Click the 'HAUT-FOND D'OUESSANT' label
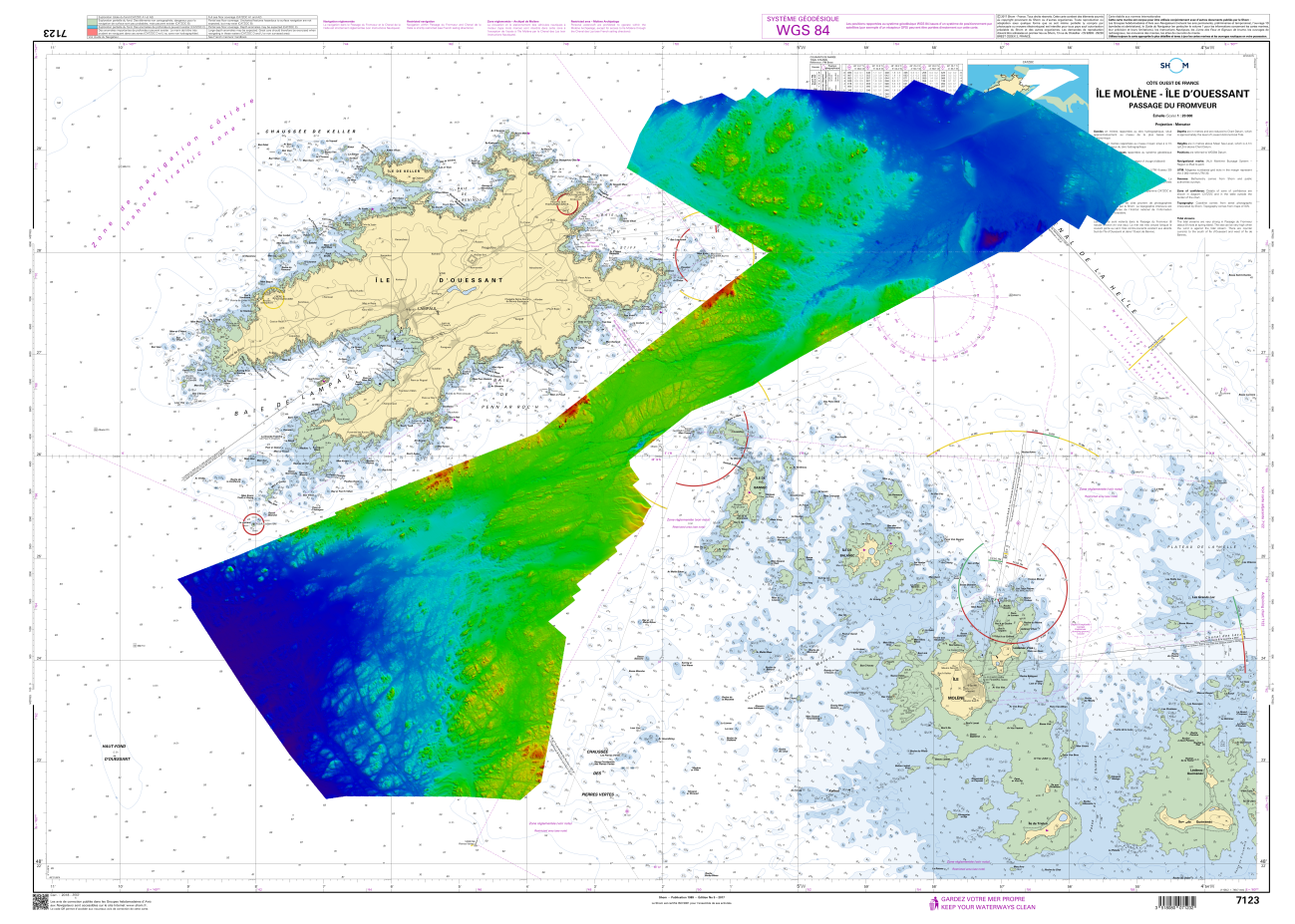Image resolution: width=1295 pixels, height=924 pixels. [116, 752]
